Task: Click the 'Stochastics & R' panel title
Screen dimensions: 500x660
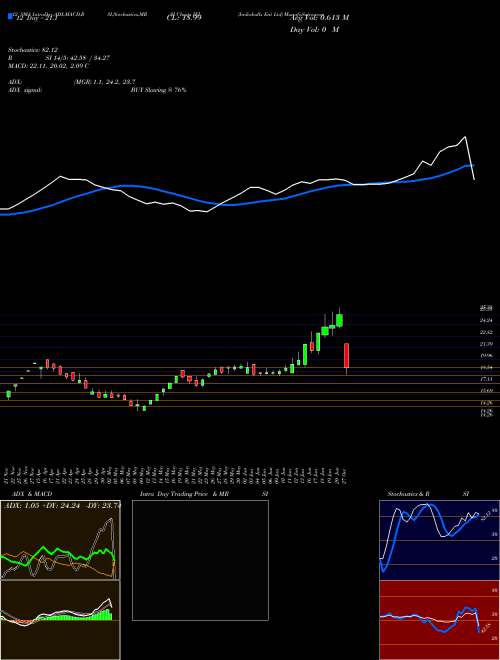Action: (409, 494)
